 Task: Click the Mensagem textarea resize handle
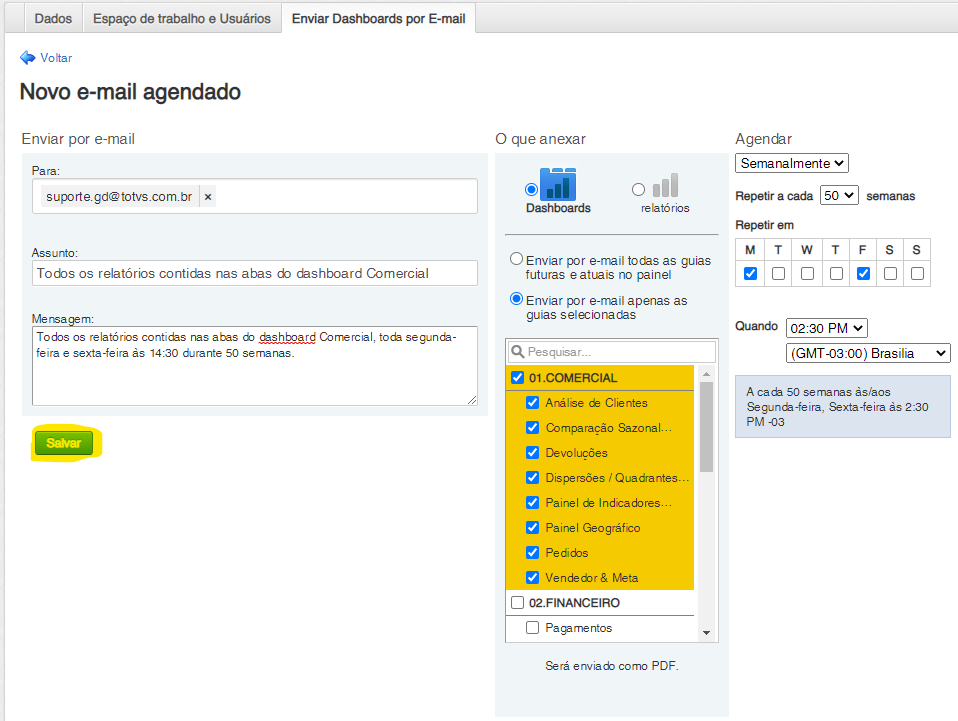pos(472,400)
